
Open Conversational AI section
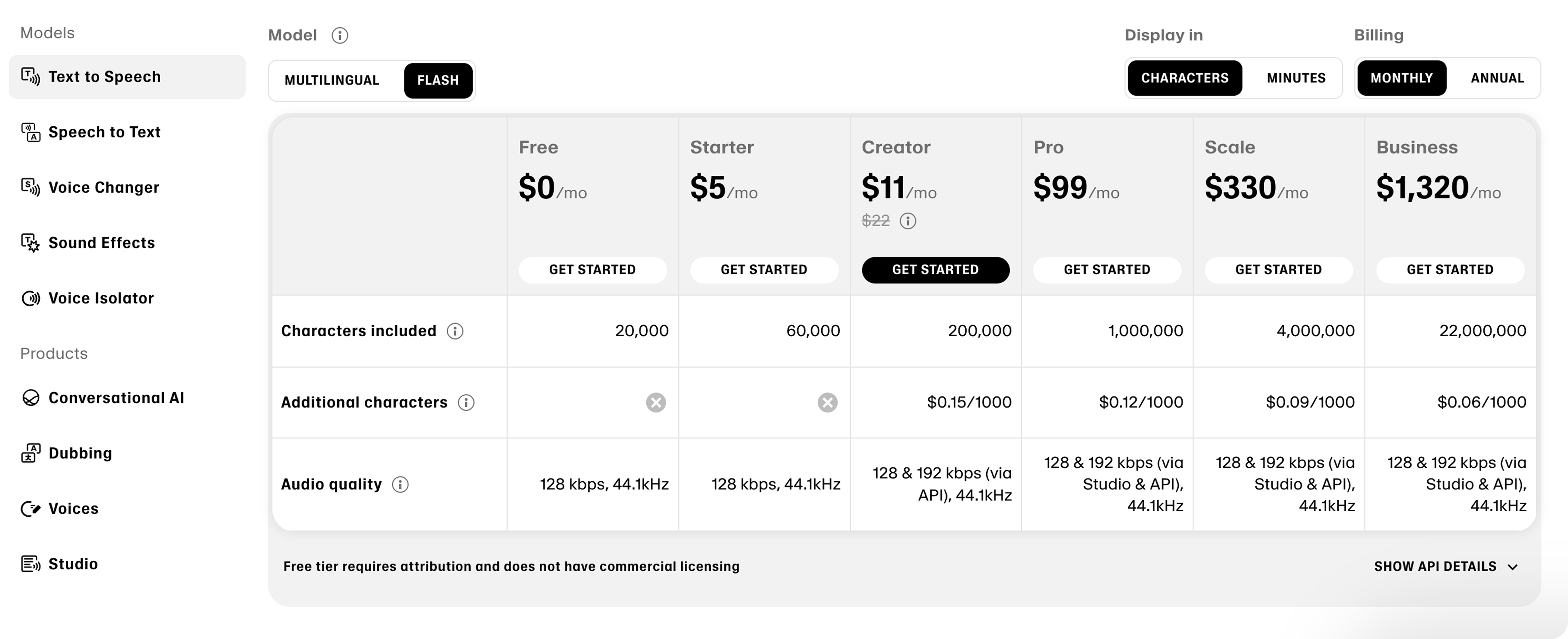pyautogui.click(x=116, y=398)
